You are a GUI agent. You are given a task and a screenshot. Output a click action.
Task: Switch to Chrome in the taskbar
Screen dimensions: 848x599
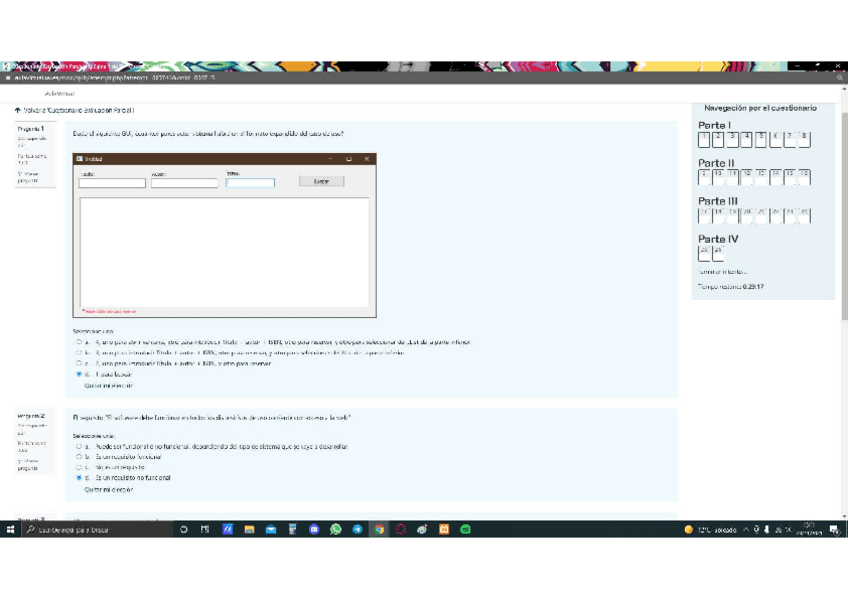pyautogui.click(x=379, y=530)
